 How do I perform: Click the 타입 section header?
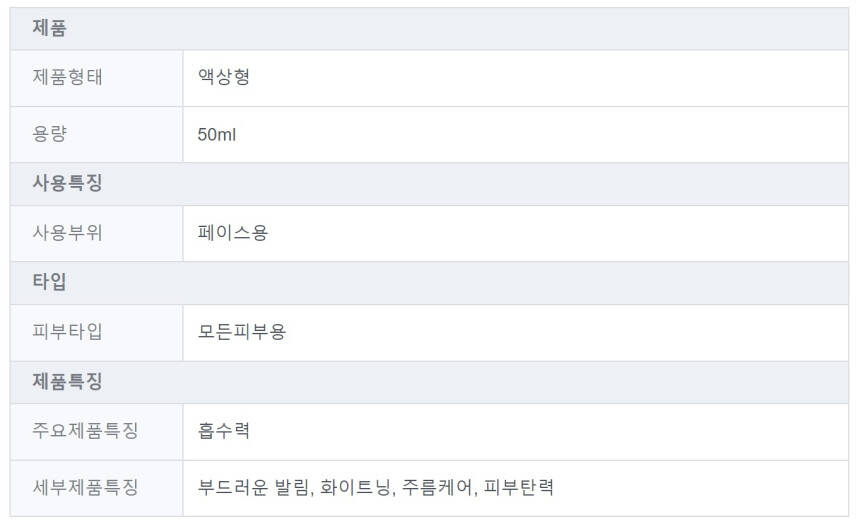(50, 283)
